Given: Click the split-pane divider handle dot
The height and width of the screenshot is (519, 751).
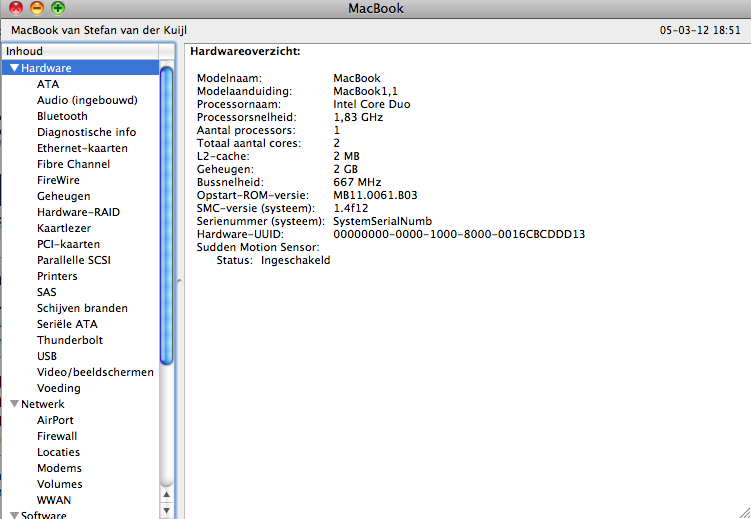Looking at the screenshot, I should tap(179, 281).
